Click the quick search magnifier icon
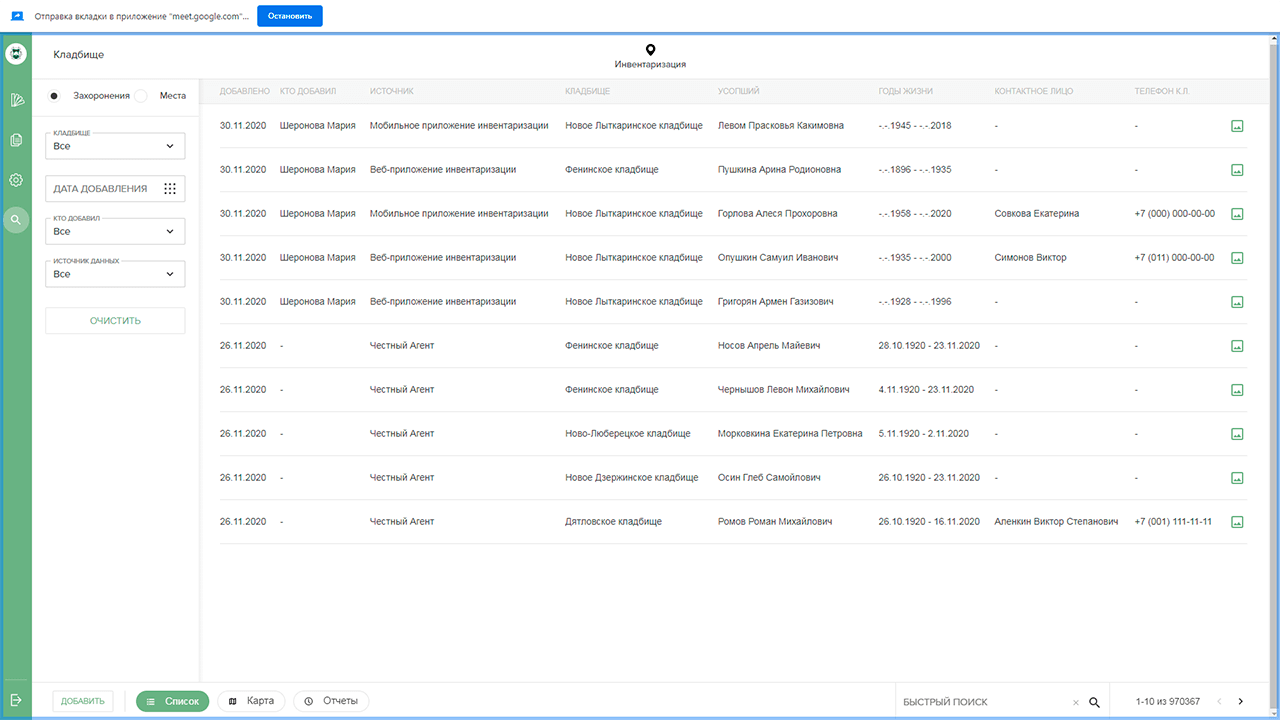Image resolution: width=1280 pixels, height=720 pixels. (1094, 702)
